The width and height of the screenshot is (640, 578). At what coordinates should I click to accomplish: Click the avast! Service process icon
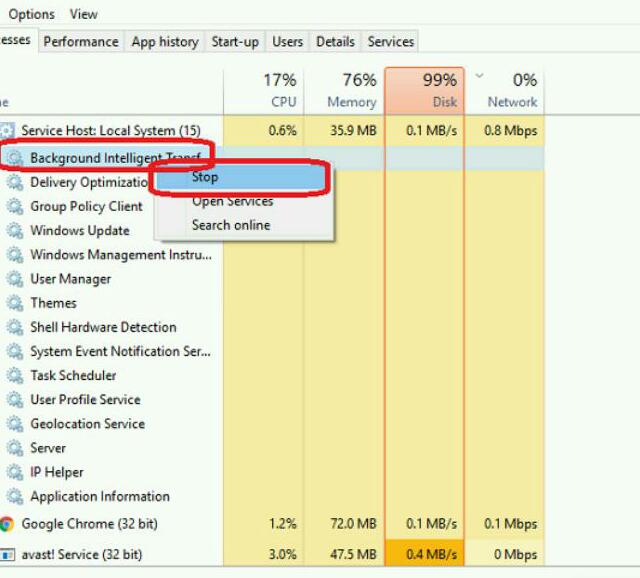click(7, 554)
